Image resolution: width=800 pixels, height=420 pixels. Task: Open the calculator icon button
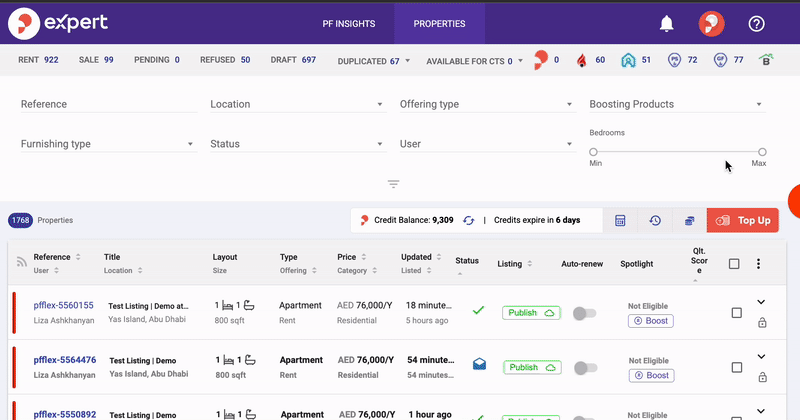[620, 220]
